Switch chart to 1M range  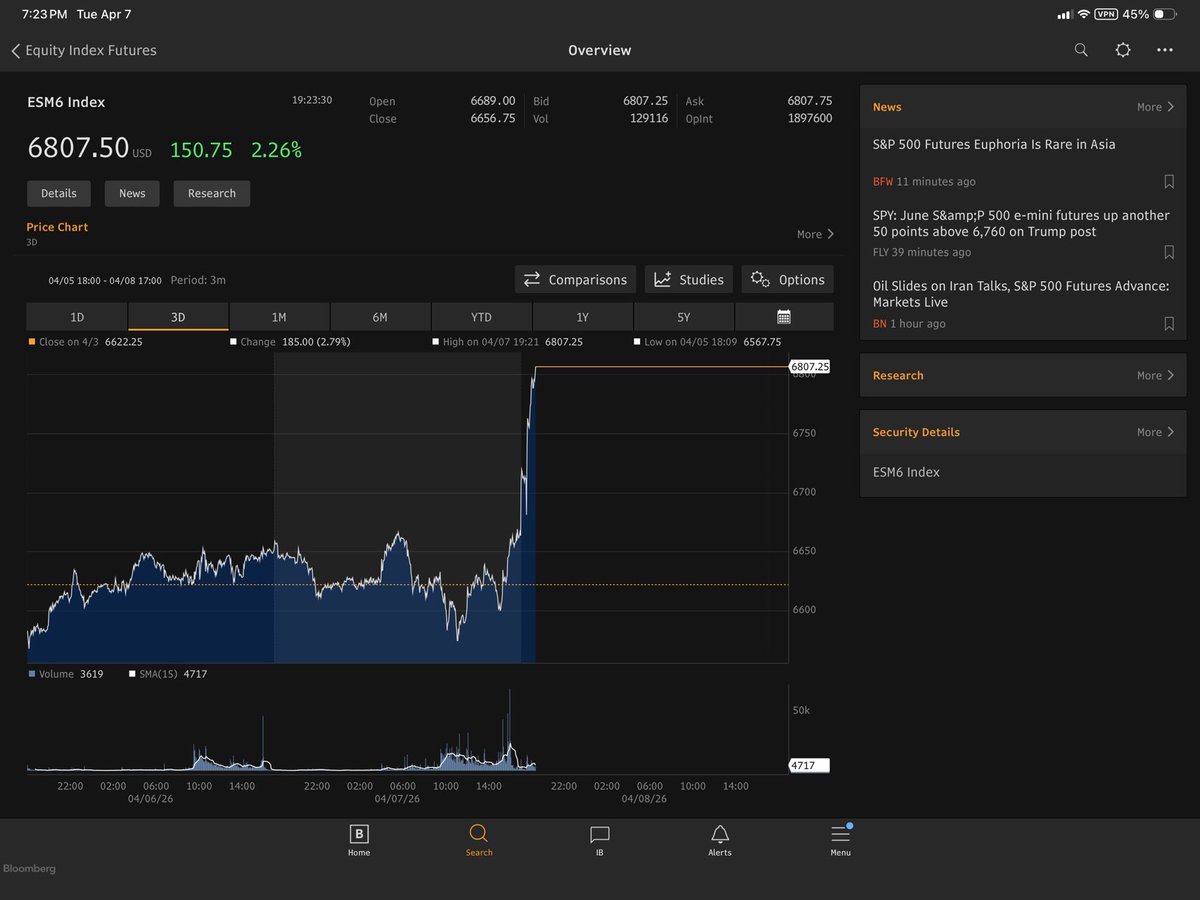tap(279, 317)
